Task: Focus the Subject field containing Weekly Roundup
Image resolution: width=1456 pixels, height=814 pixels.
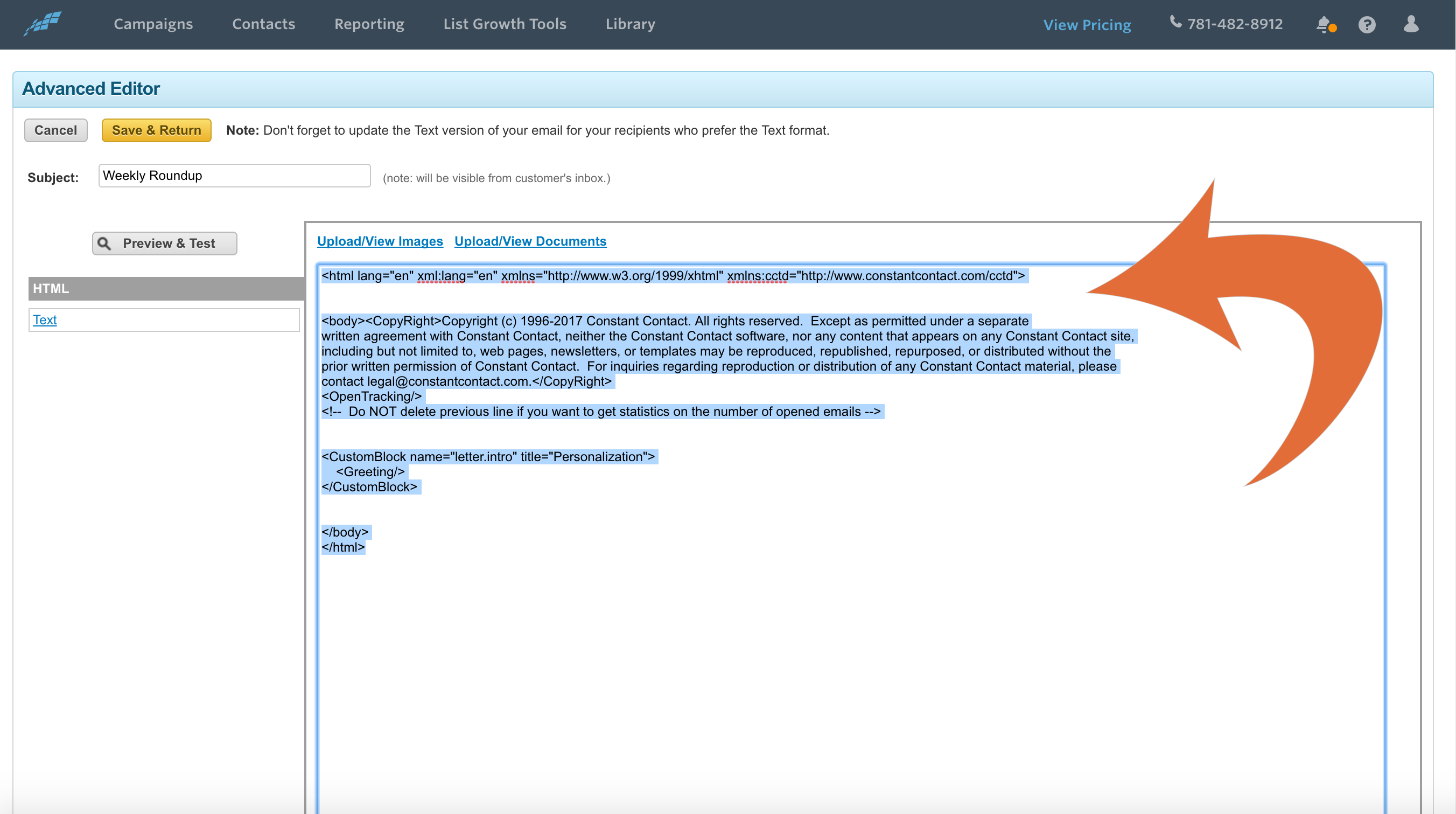Action: tap(235, 176)
